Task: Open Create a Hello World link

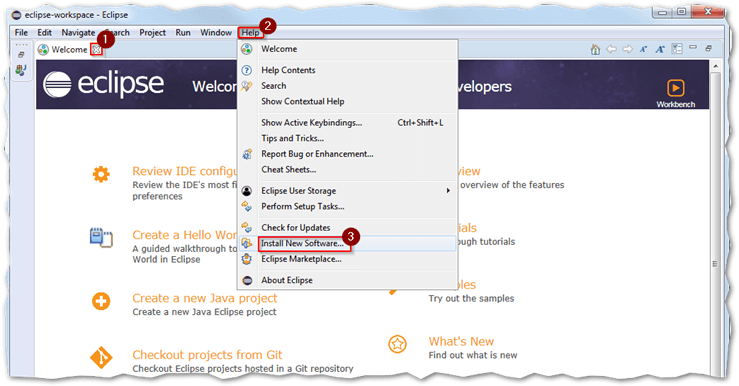Action: (184, 235)
